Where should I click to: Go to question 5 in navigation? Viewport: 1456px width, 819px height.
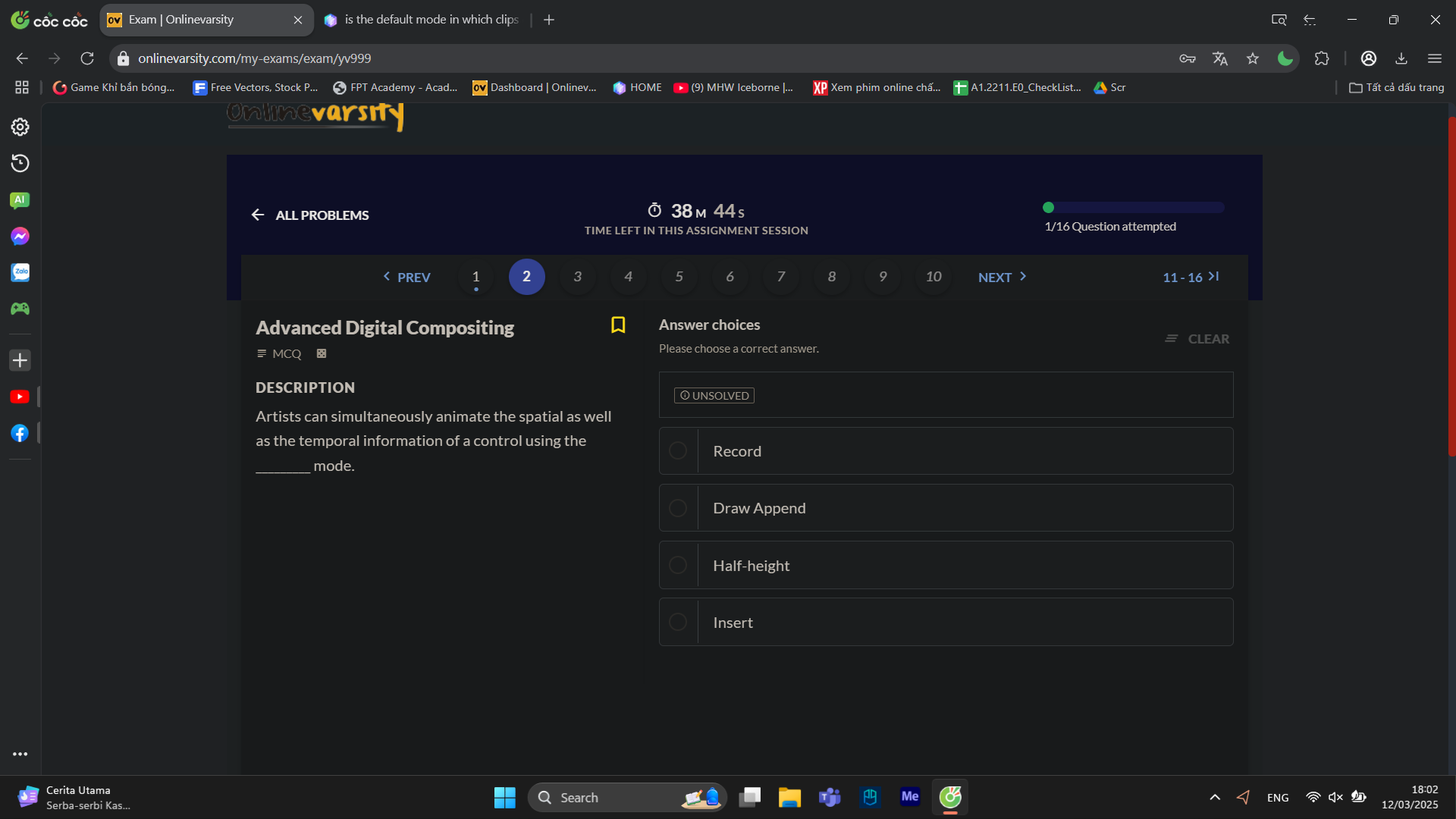[679, 277]
